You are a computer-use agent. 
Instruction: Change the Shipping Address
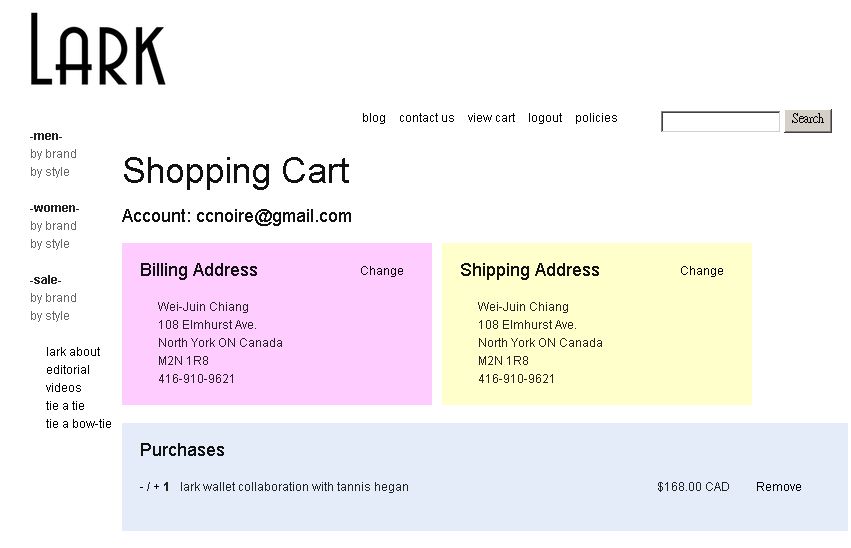[702, 271]
